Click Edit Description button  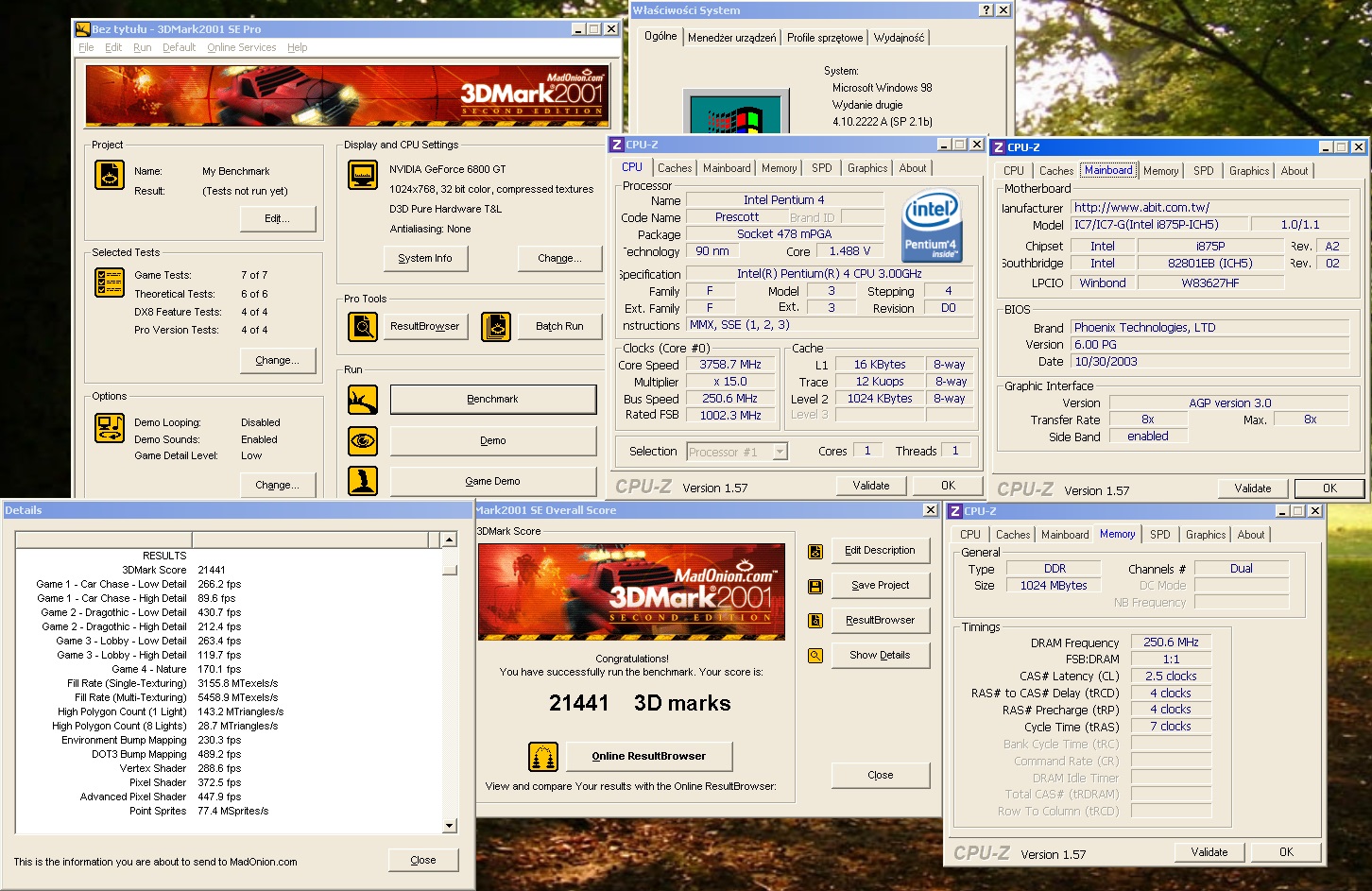881,550
